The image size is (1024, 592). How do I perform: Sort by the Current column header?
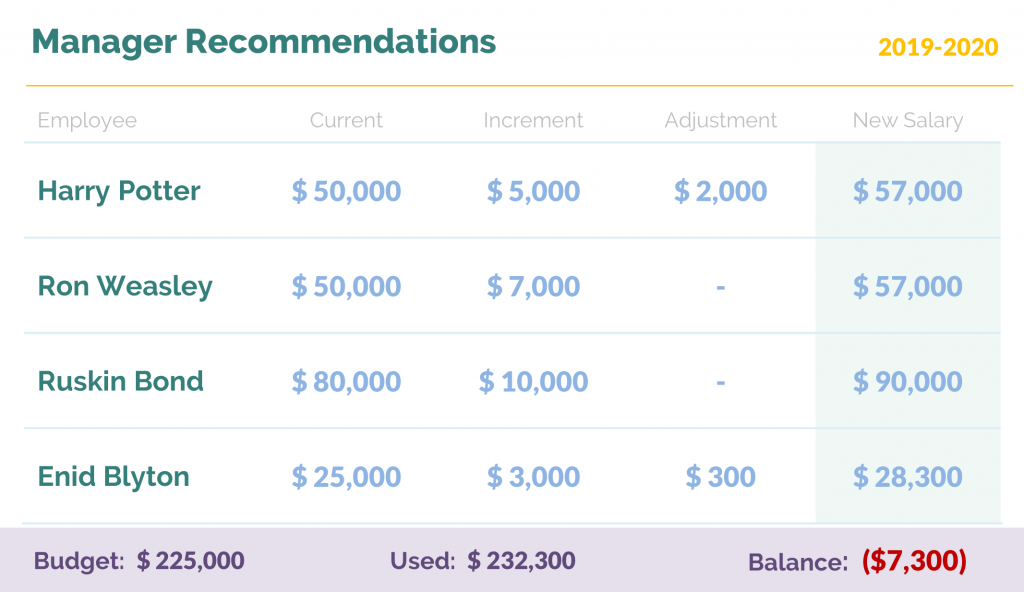tap(346, 120)
